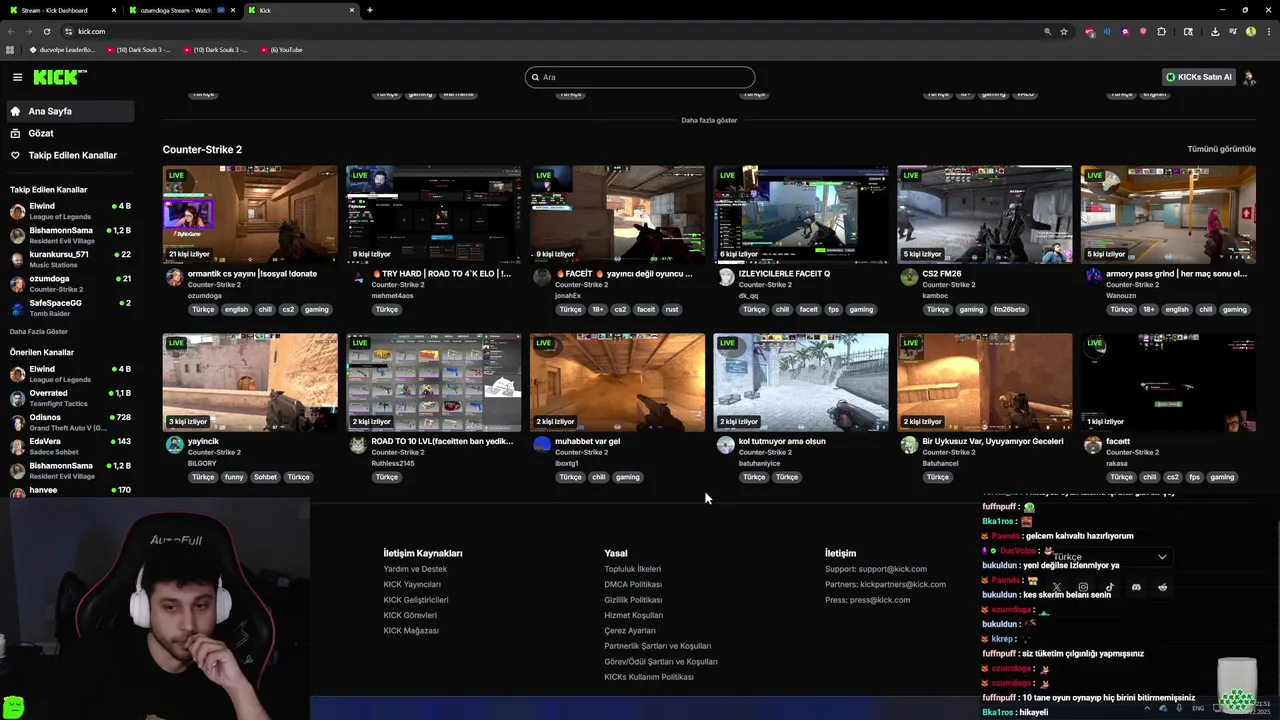Screen dimensions: 1280x720
Task: Bookmark this page with star icon
Action: pos(1064,31)
